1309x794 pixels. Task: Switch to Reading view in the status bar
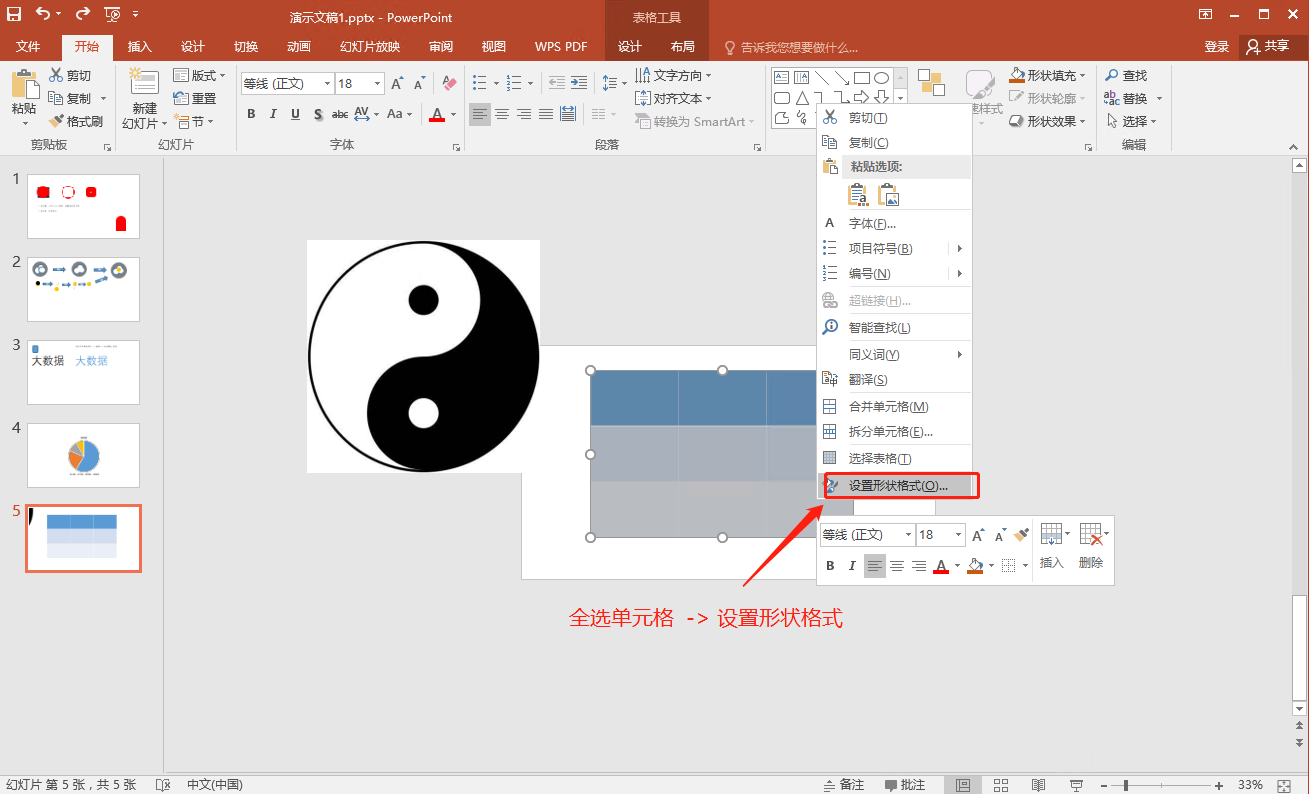pyautogui.click(x=1038, y=785)
